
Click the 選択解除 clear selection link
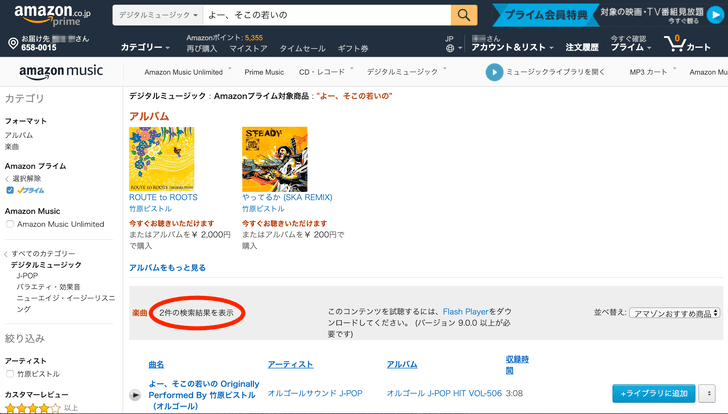click(x=26, y=178)
